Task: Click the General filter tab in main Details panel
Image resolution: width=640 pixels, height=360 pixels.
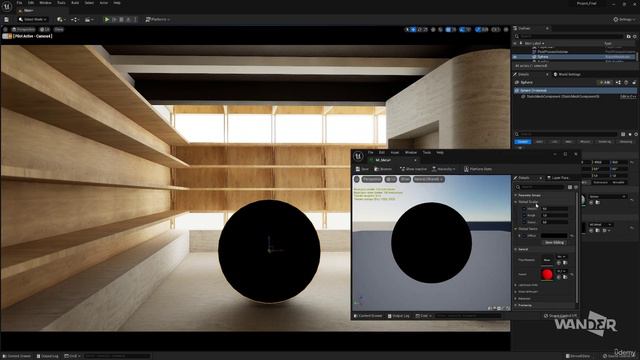Action: coord(522,142)
